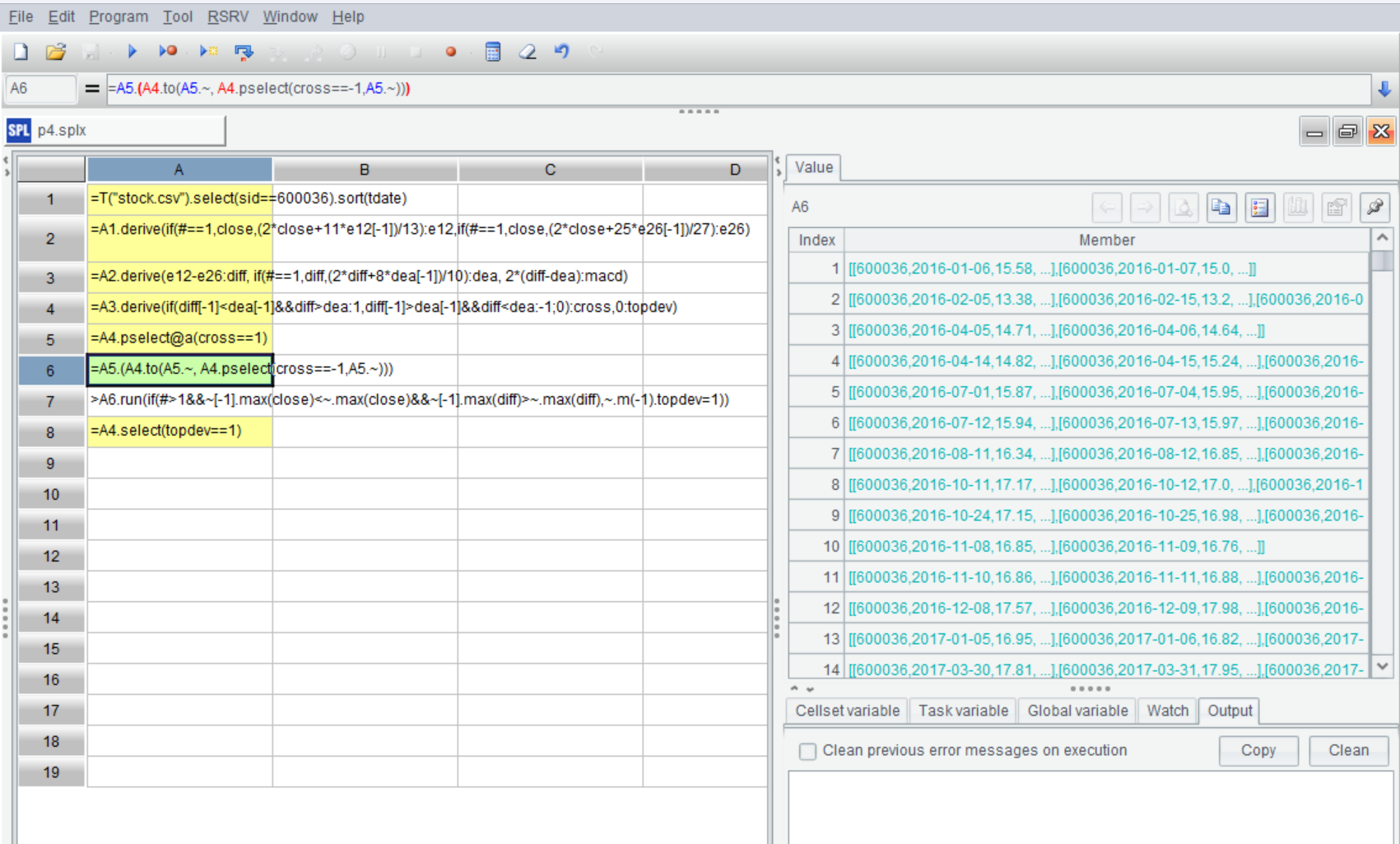This screenshot has height=844, width=1400.
Task: Collapse left panel using top-left splitter arrows
Action: click(6, 161)
